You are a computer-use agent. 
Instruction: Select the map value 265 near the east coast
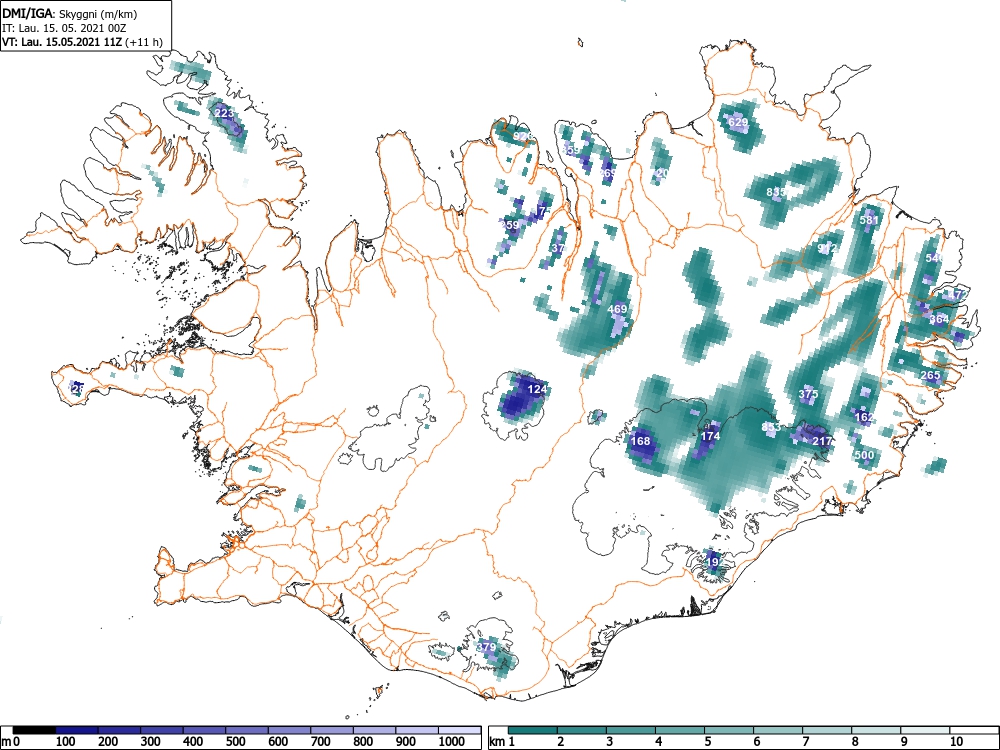(x=930, y=375)
